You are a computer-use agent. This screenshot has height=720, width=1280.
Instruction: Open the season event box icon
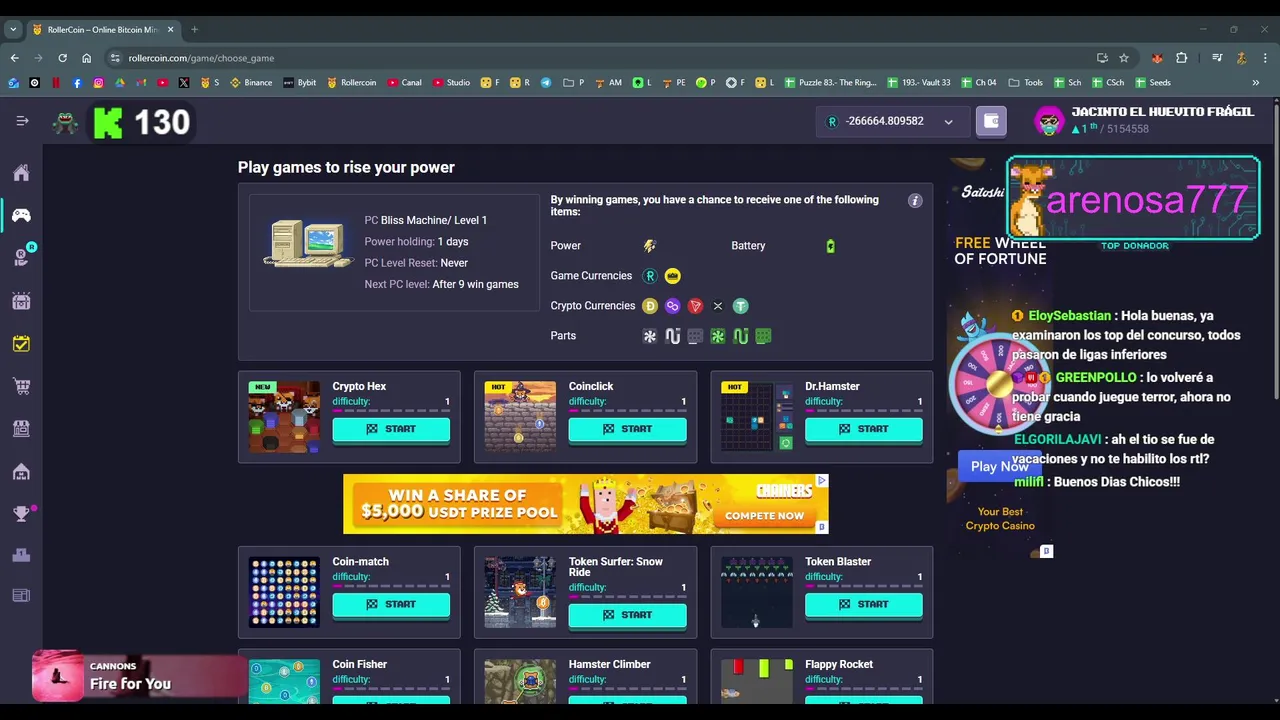click(21, 301)
